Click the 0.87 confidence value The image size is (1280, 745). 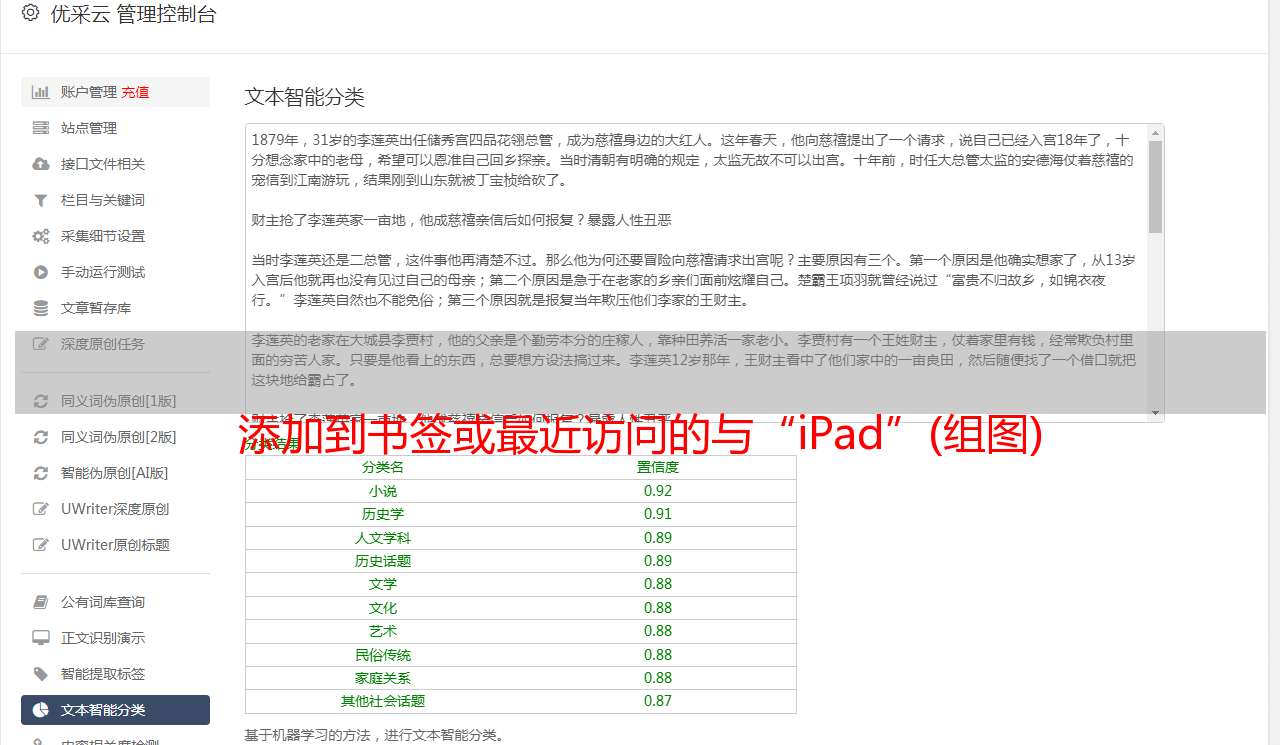[658, 702]
